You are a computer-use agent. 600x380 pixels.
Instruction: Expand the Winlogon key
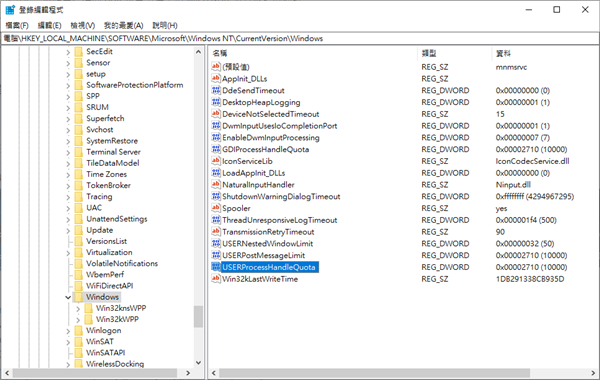[x=68, y=331]
